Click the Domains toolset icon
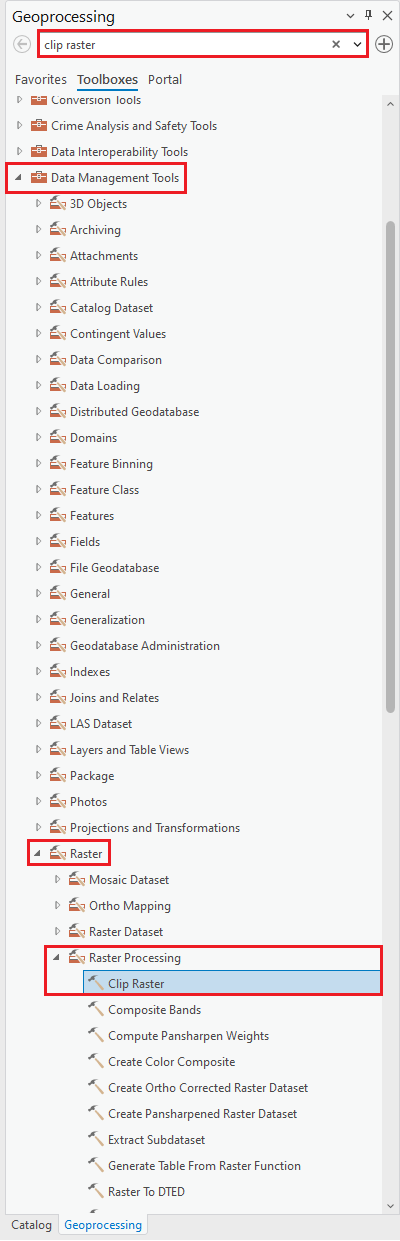This screenshot has height=1241, width=400. 58,438
